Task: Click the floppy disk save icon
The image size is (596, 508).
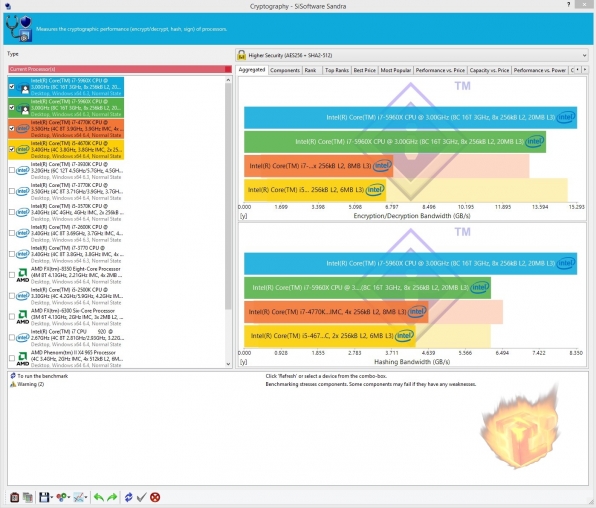Action: (44, 497)
